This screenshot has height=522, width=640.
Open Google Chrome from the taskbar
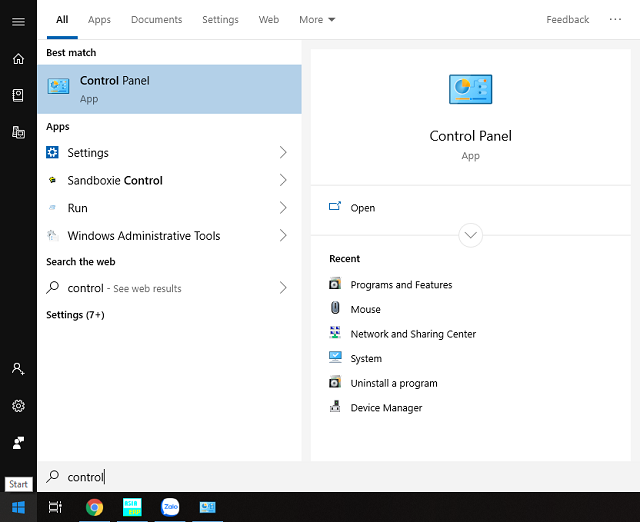click(94, 507)
